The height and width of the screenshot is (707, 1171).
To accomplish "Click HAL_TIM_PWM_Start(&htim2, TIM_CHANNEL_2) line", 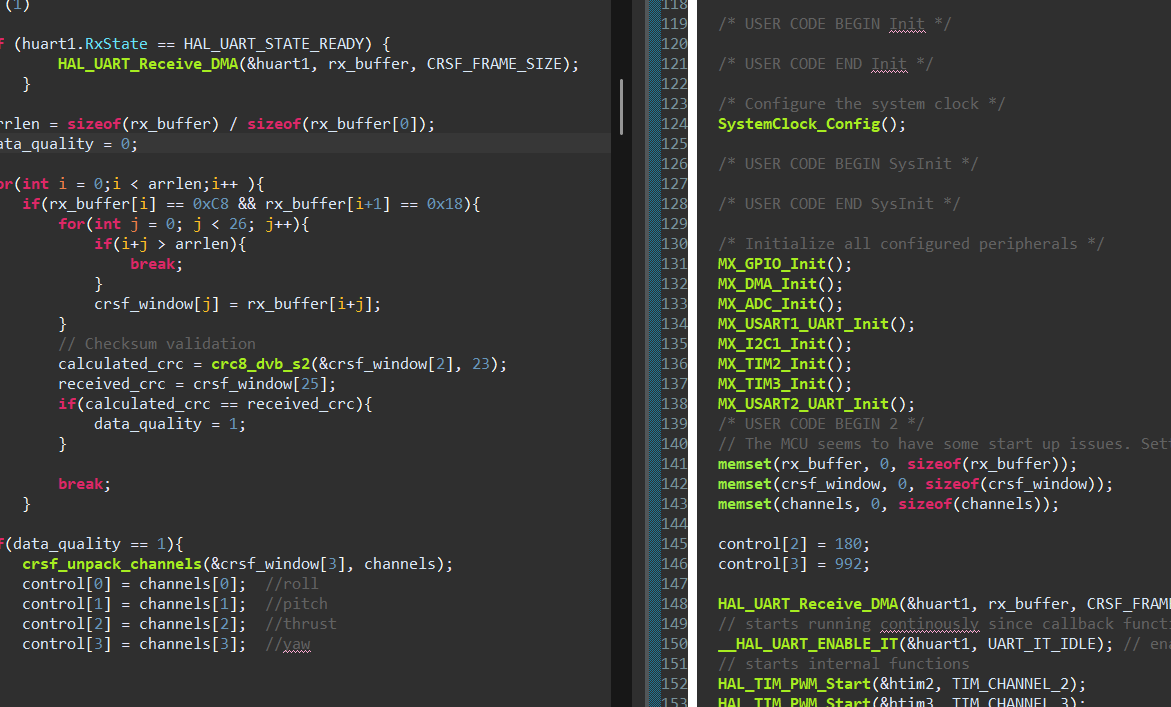I will (902, 684).
